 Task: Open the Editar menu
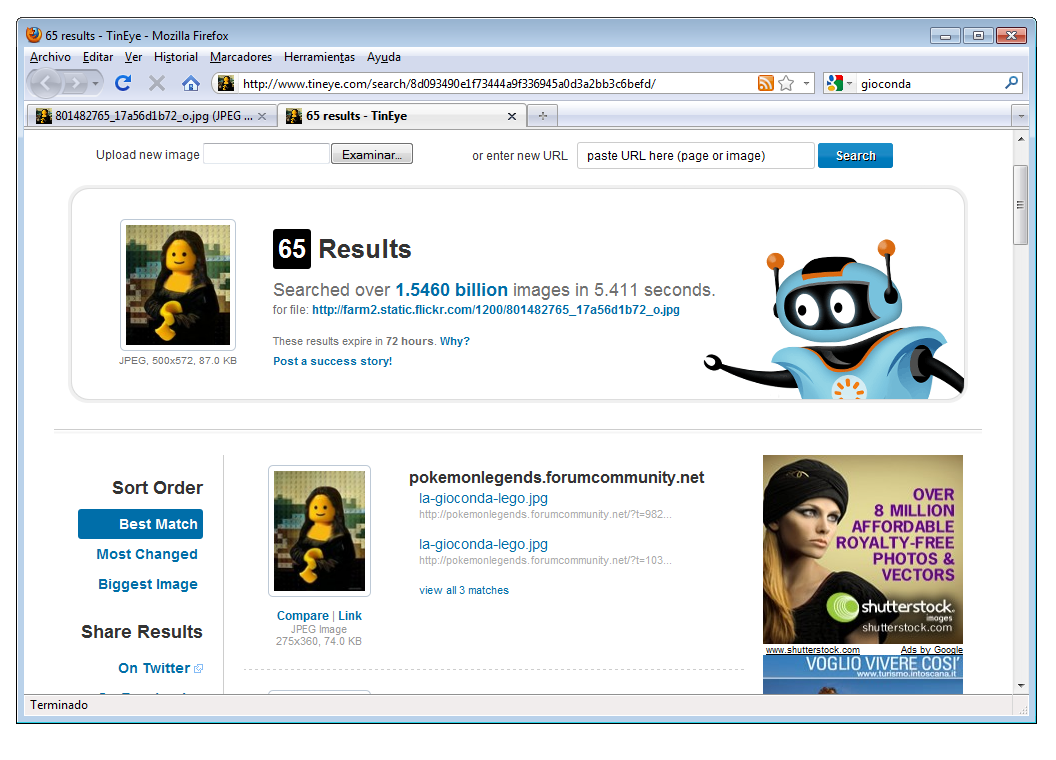click(98, 57)
